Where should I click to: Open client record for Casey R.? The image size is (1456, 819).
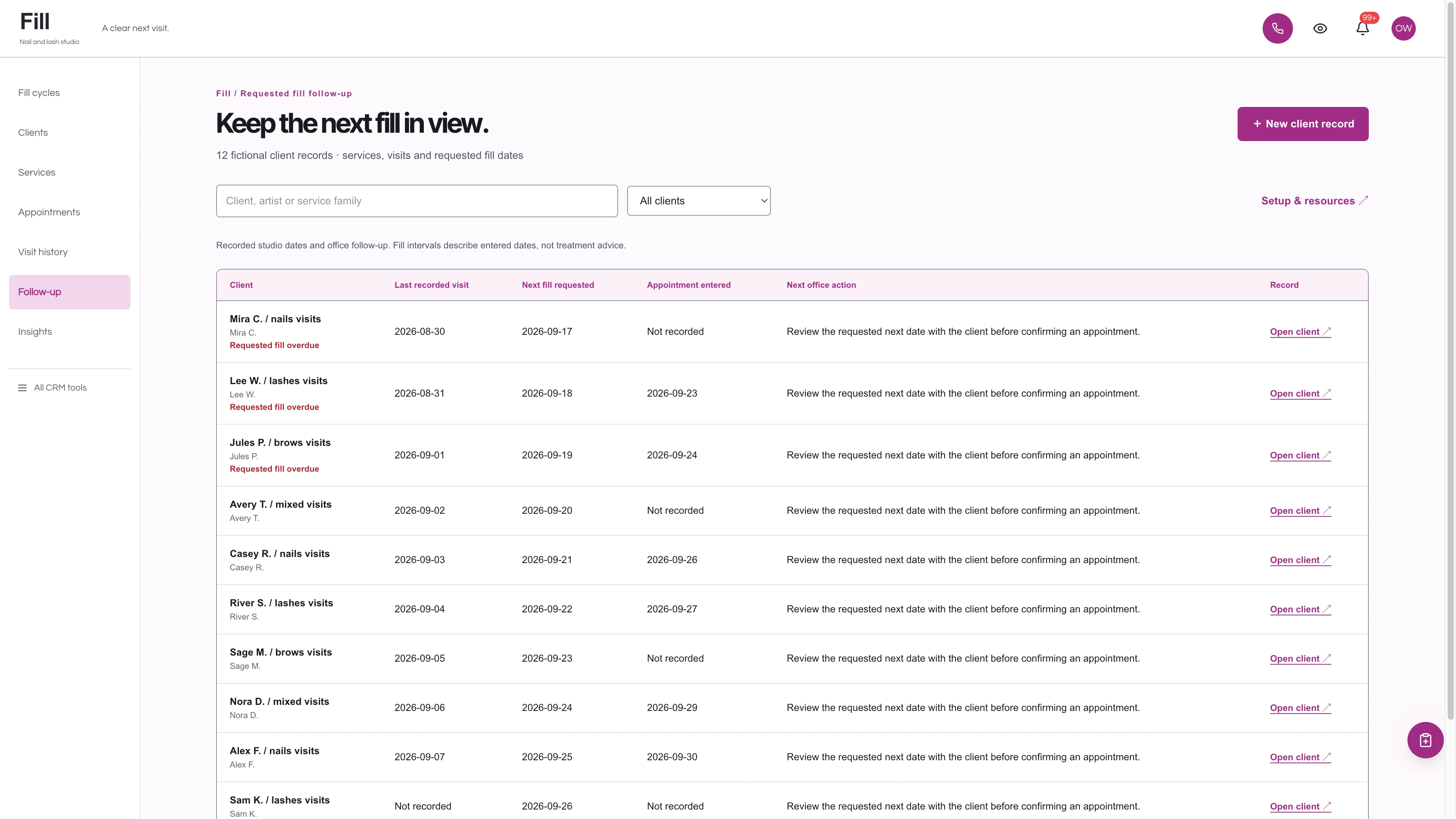1300,560
